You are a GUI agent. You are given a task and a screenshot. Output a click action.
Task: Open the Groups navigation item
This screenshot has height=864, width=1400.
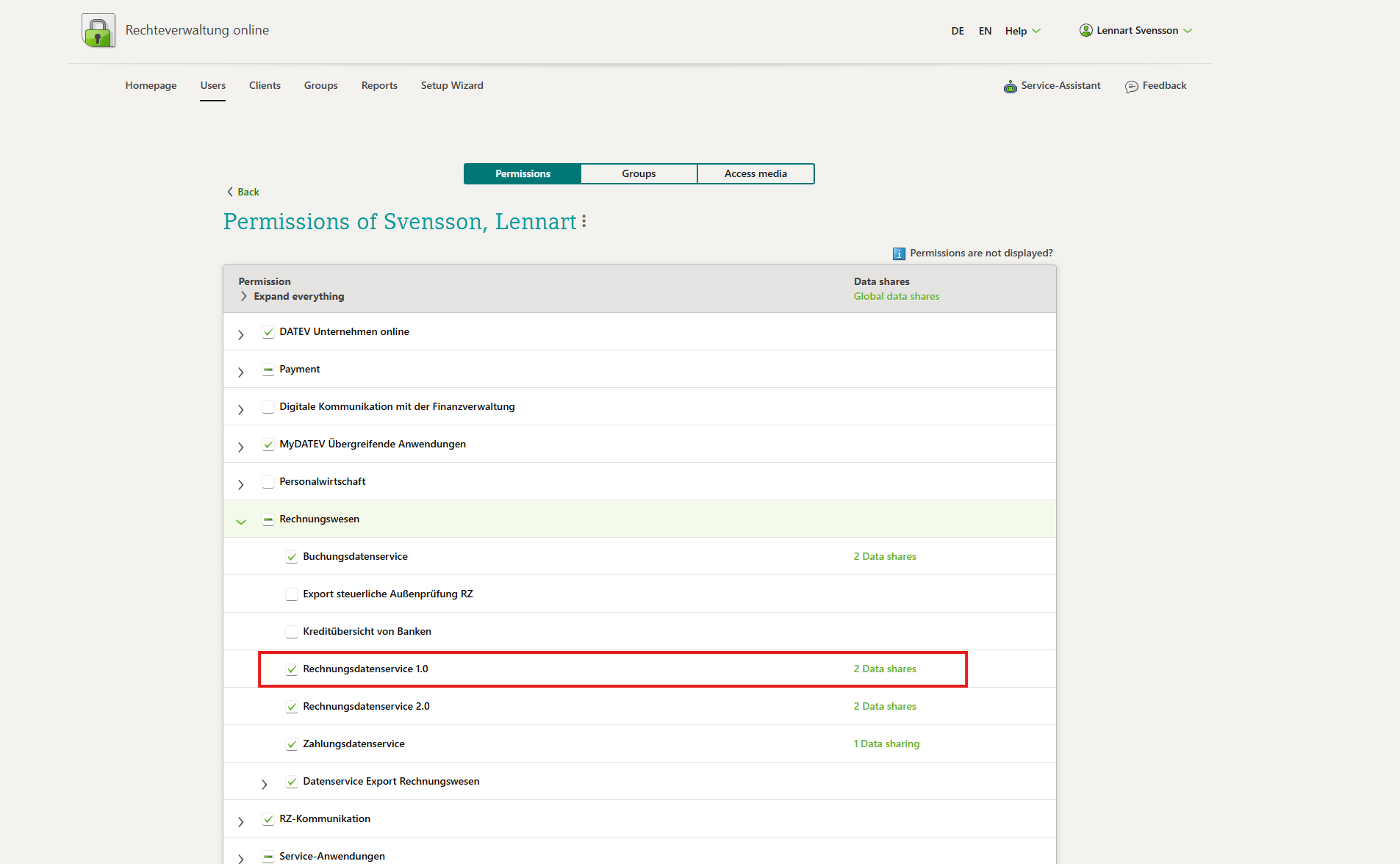pos(321,85)
